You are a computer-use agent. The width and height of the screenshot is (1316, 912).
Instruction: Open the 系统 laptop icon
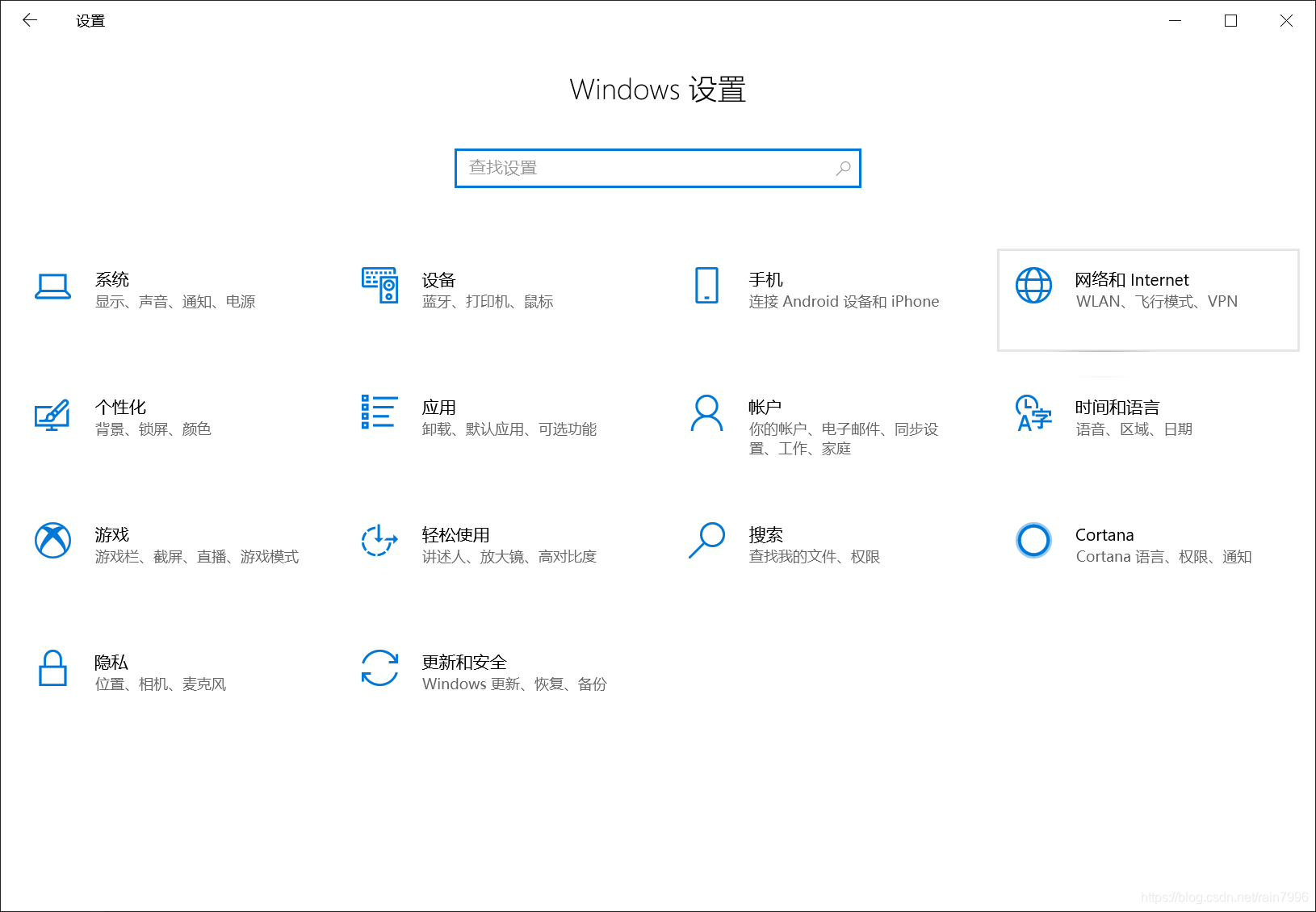point(53,287)
